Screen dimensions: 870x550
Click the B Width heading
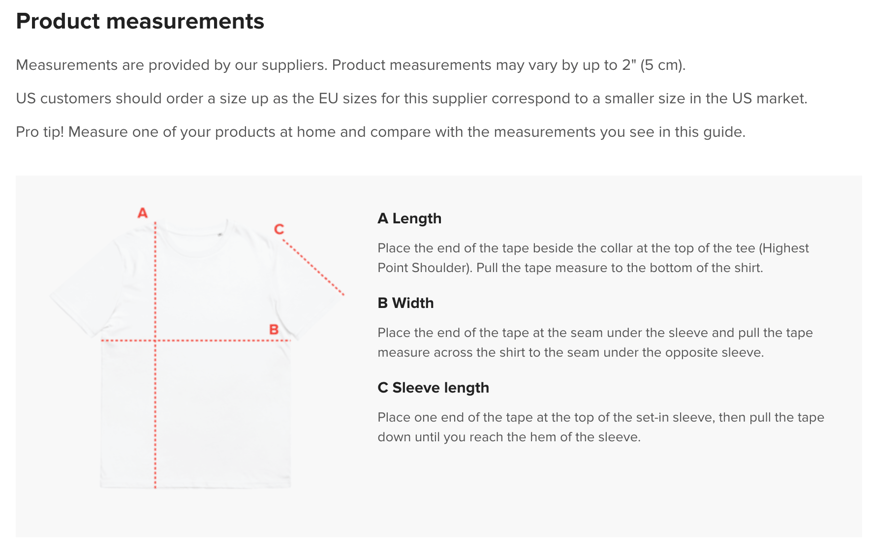pos(406,303)
